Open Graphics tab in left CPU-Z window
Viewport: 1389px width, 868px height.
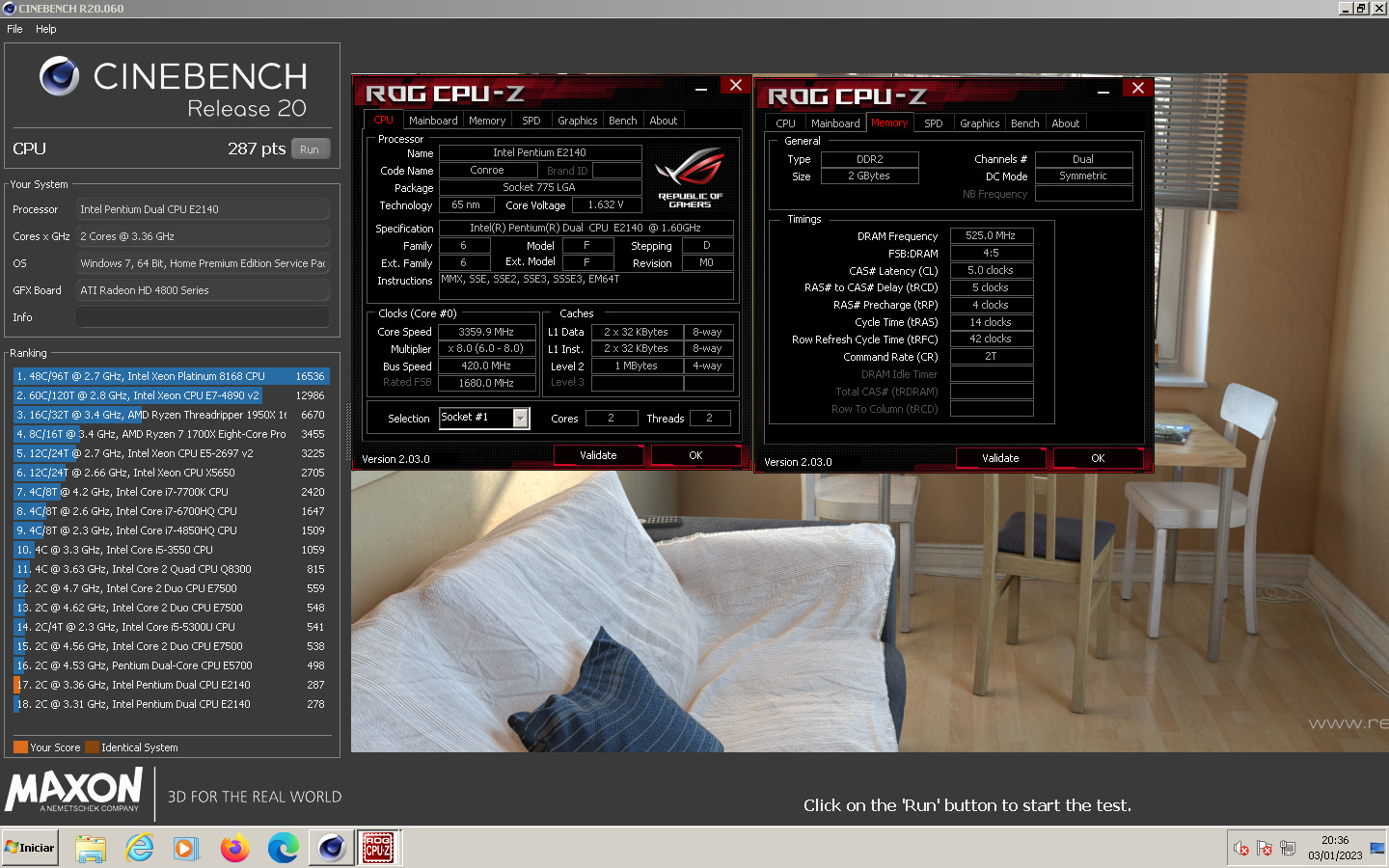(x=578, y=121)
